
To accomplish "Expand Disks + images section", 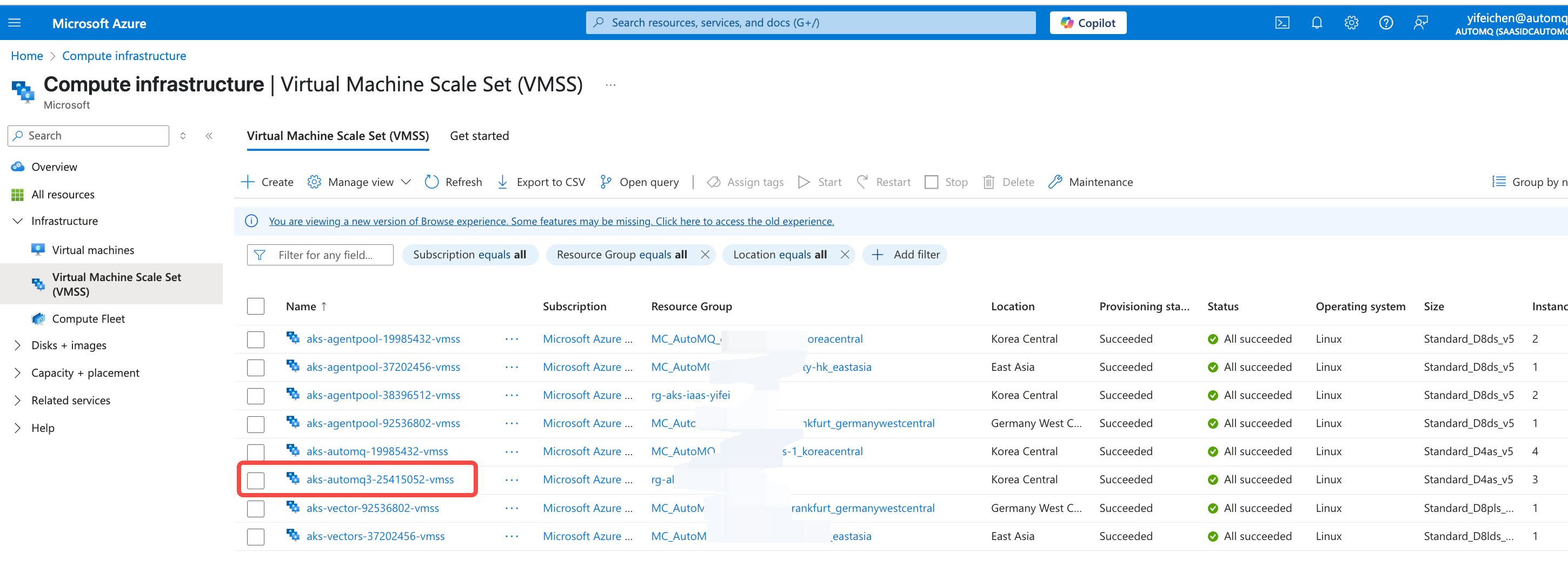I will (x=18, y=345).
